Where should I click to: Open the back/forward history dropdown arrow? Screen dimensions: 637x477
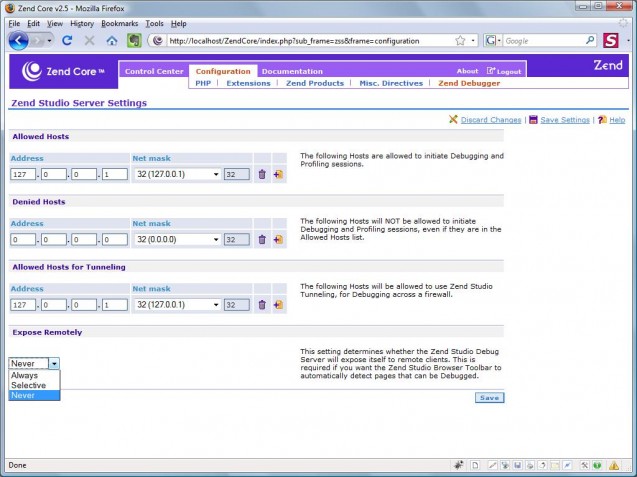pos(49,41)
